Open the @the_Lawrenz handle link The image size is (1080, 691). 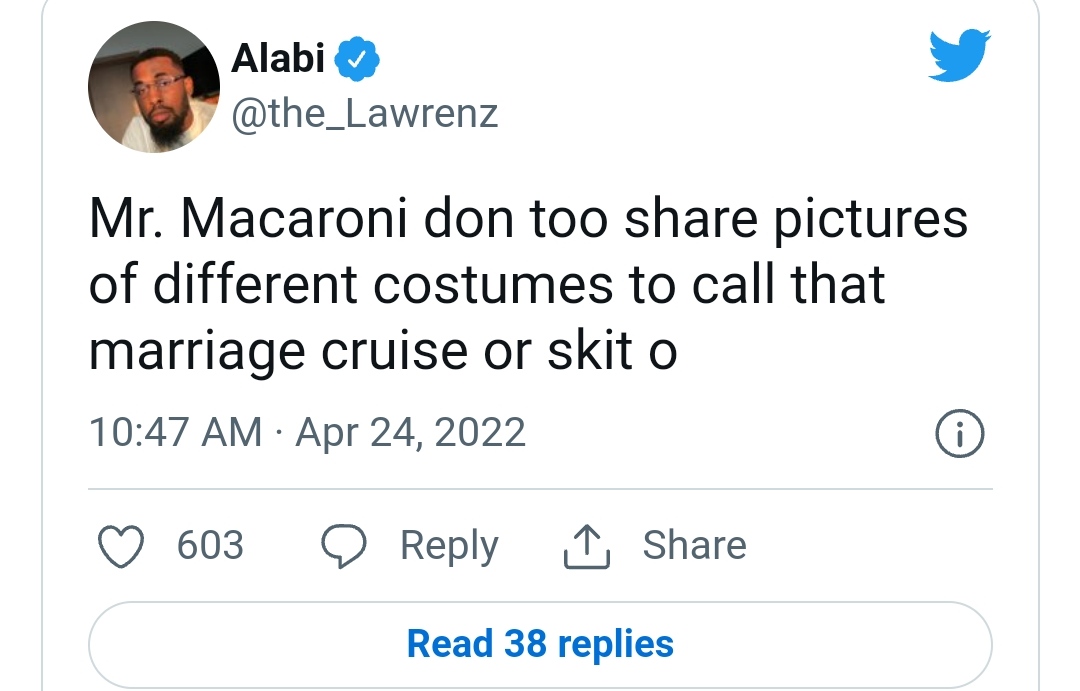pos(364,113)
